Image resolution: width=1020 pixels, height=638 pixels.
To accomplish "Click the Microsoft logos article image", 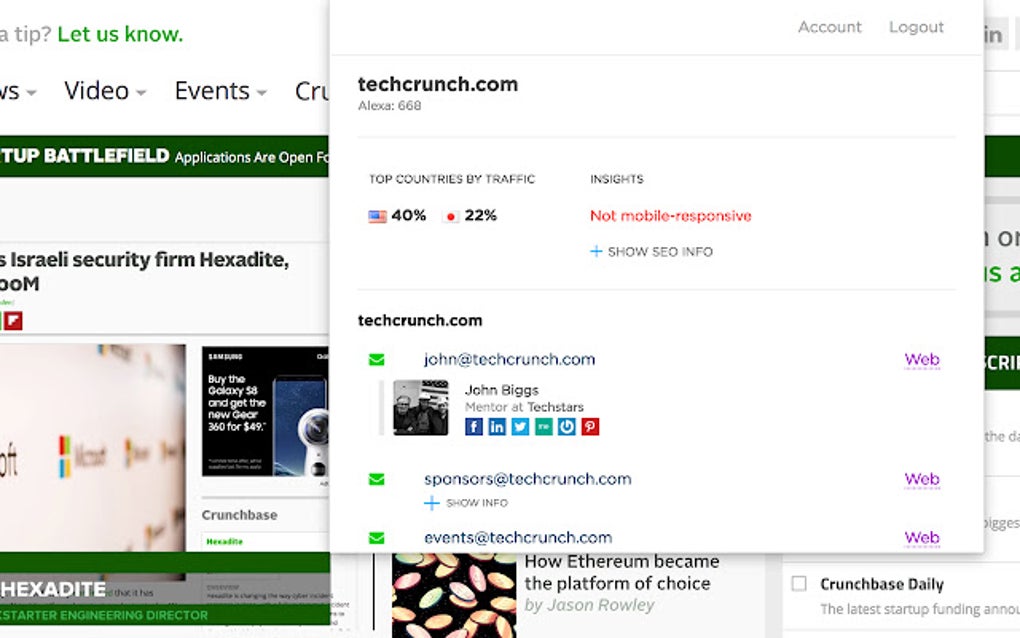I will point(92,449).
